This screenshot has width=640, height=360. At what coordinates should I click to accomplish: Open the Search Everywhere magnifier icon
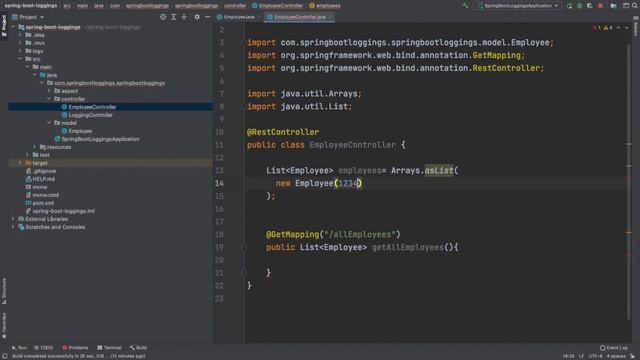[x=635, y=6]
